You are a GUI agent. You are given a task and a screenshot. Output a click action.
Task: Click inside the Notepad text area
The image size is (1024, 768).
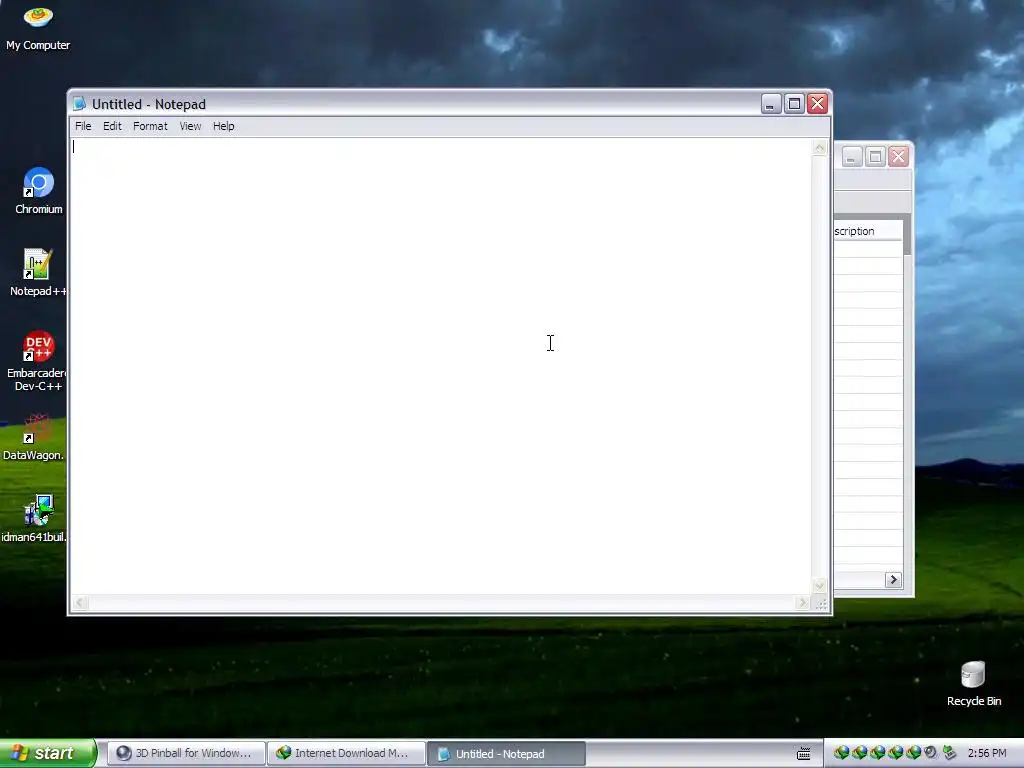coord(441,366)
